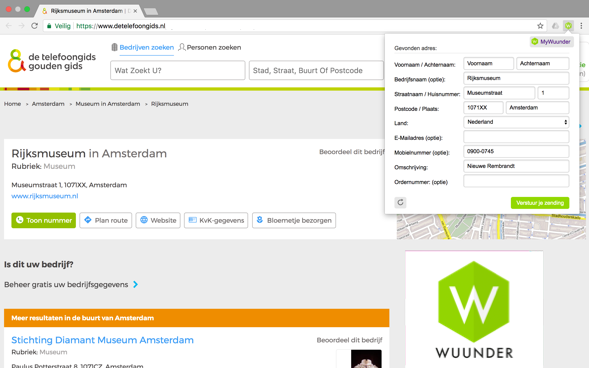This screenshot has height=368, width=589.
Task: Click the KvK-gegevens button
Action: (x=216, y=220)
